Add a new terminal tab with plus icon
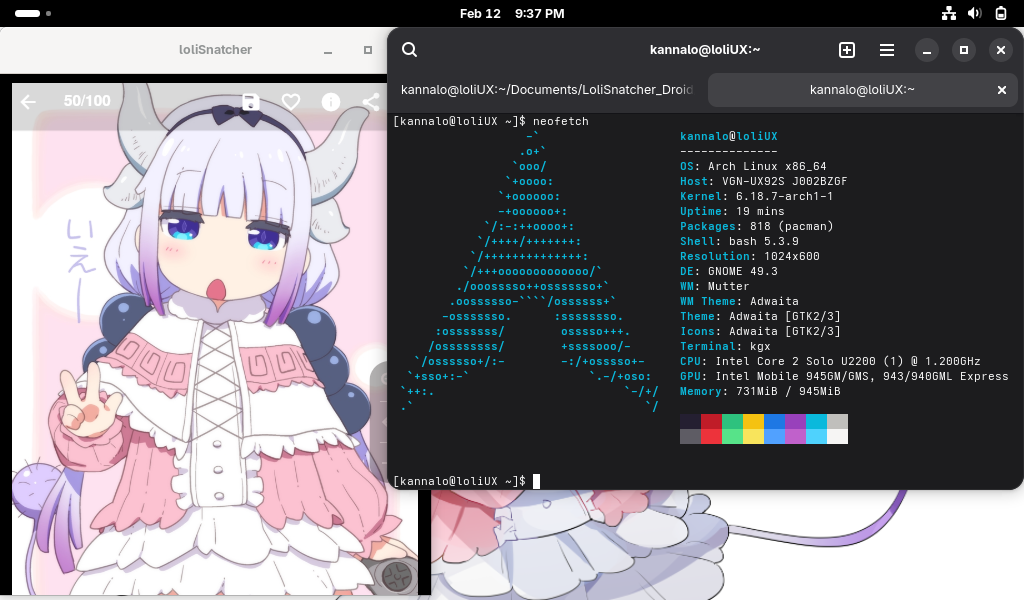 click(847, 50)
